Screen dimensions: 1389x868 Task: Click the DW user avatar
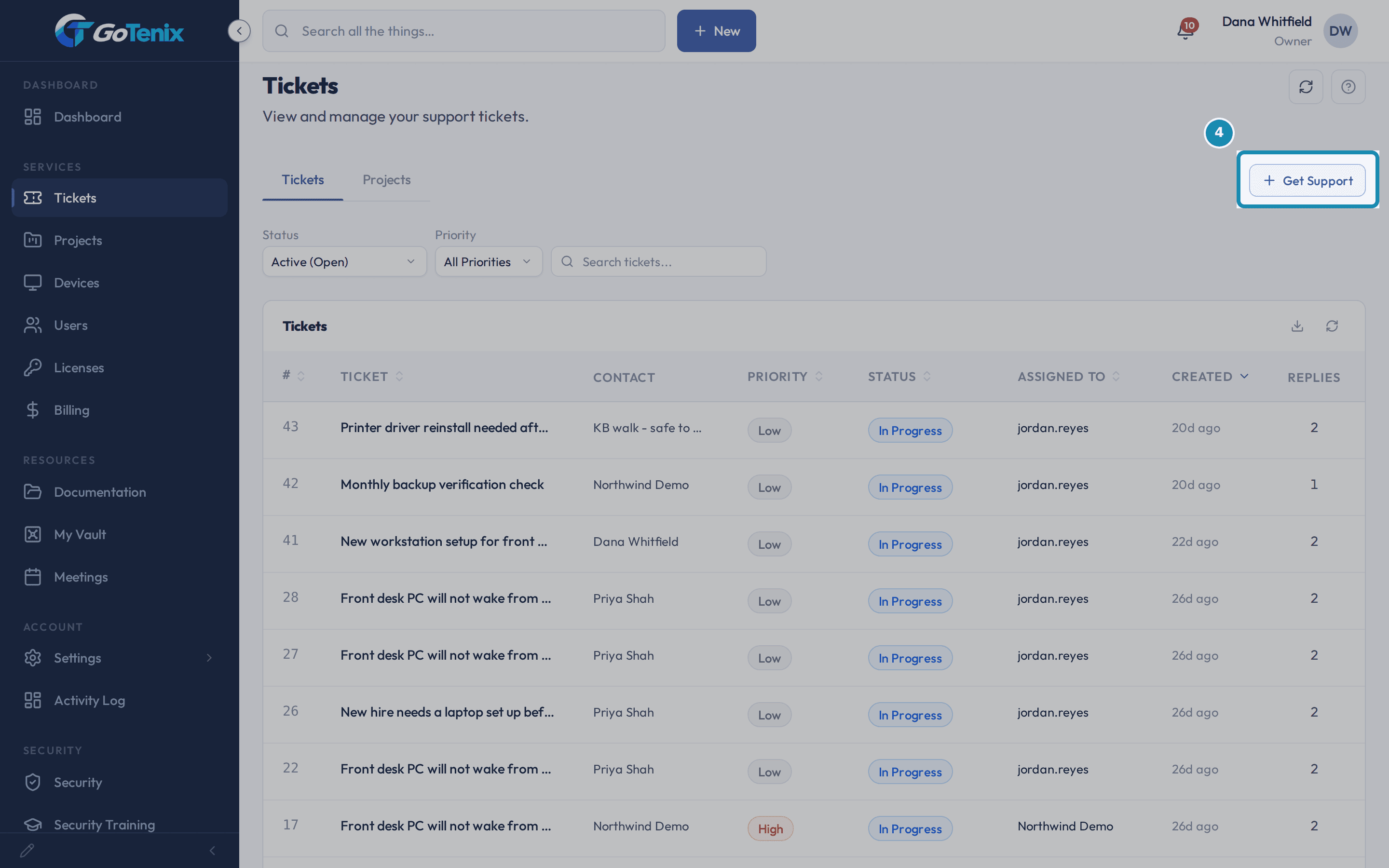[x=1340, y=31]
